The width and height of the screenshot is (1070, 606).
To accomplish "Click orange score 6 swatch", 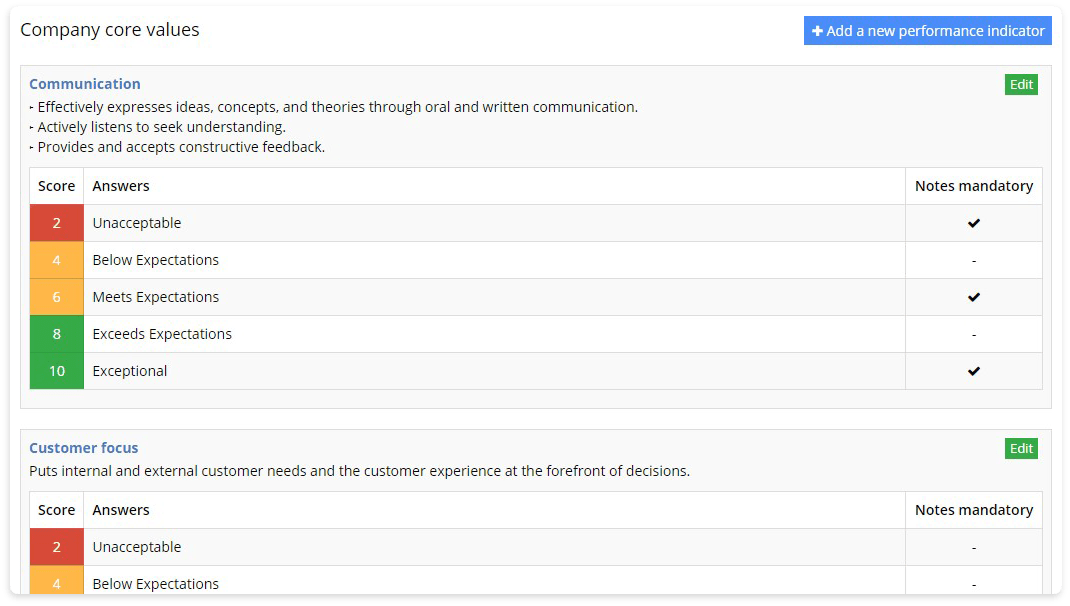I will (57, 297).
